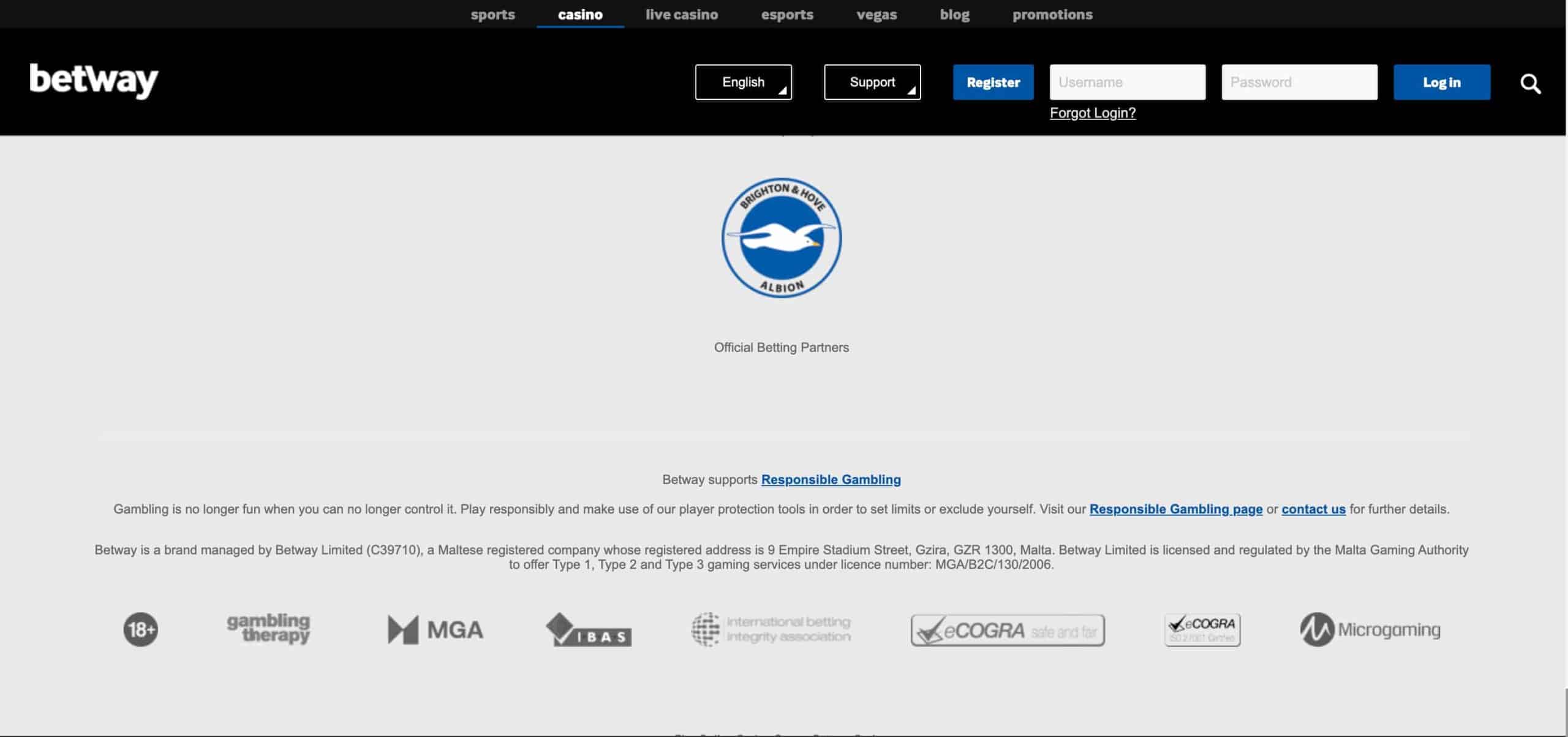Click the Betway Limited licence paragraph
The image size is (1568, 737).
(x=782, y=557)
